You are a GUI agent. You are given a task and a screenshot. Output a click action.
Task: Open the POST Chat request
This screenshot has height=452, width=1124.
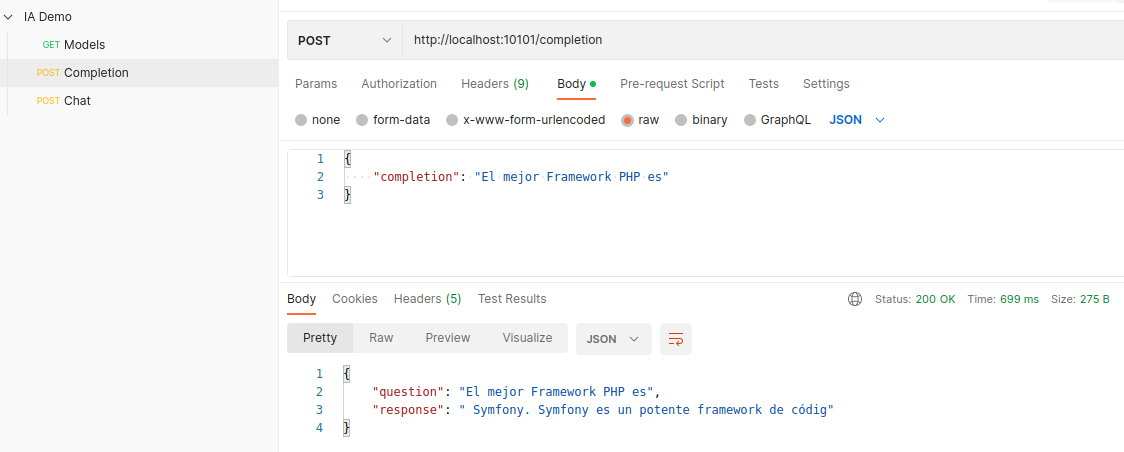pos(77,101)
